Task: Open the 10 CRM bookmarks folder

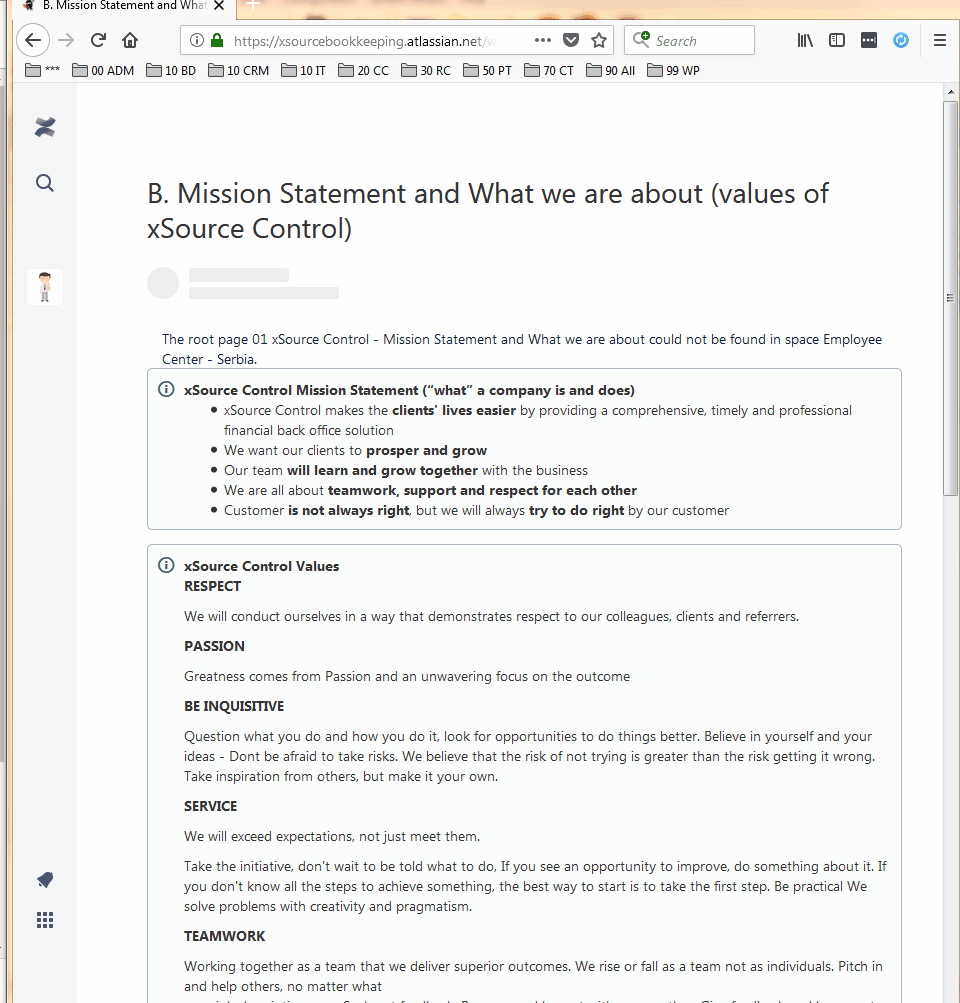Action: pyautogui.click(x=238, y=70)
